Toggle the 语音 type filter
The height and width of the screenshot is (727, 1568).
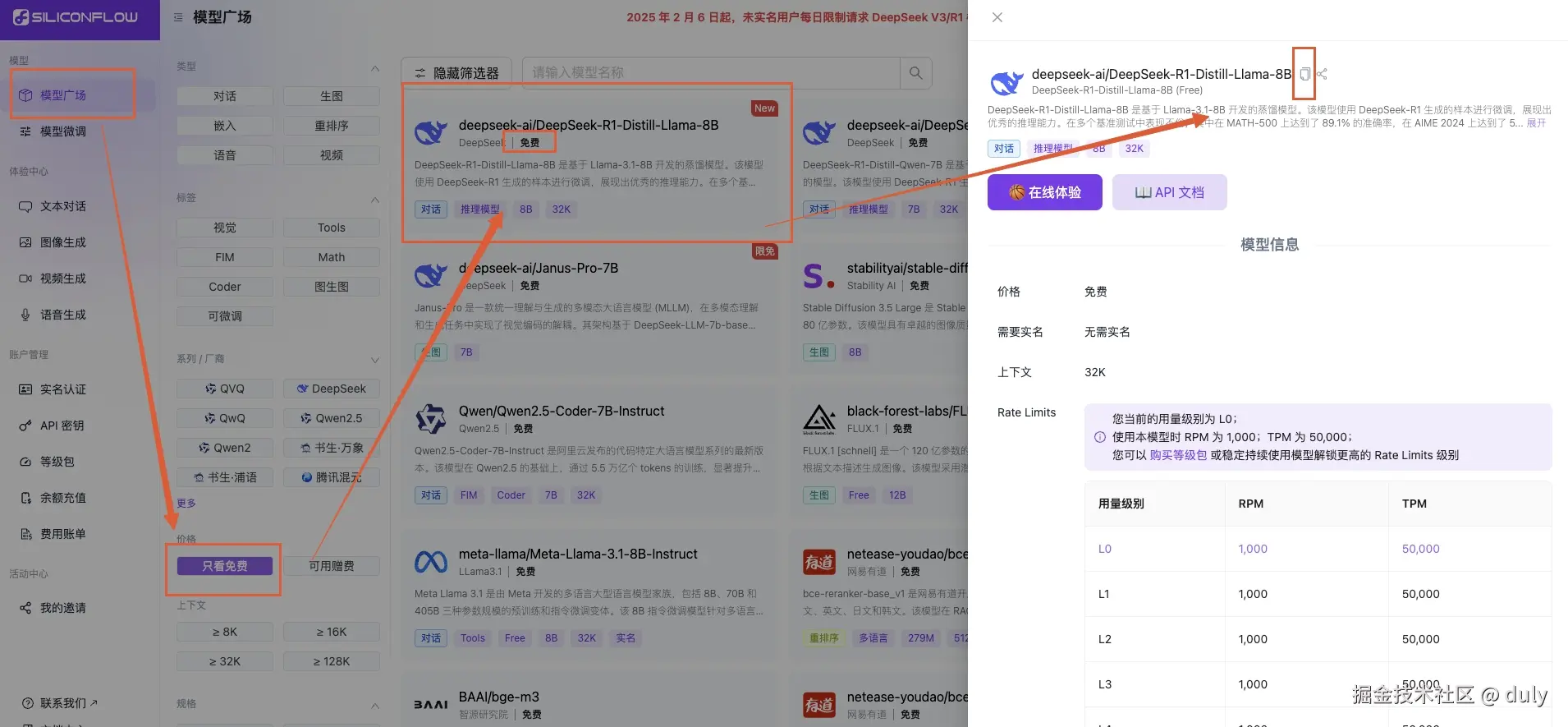[x=225, y=155]
